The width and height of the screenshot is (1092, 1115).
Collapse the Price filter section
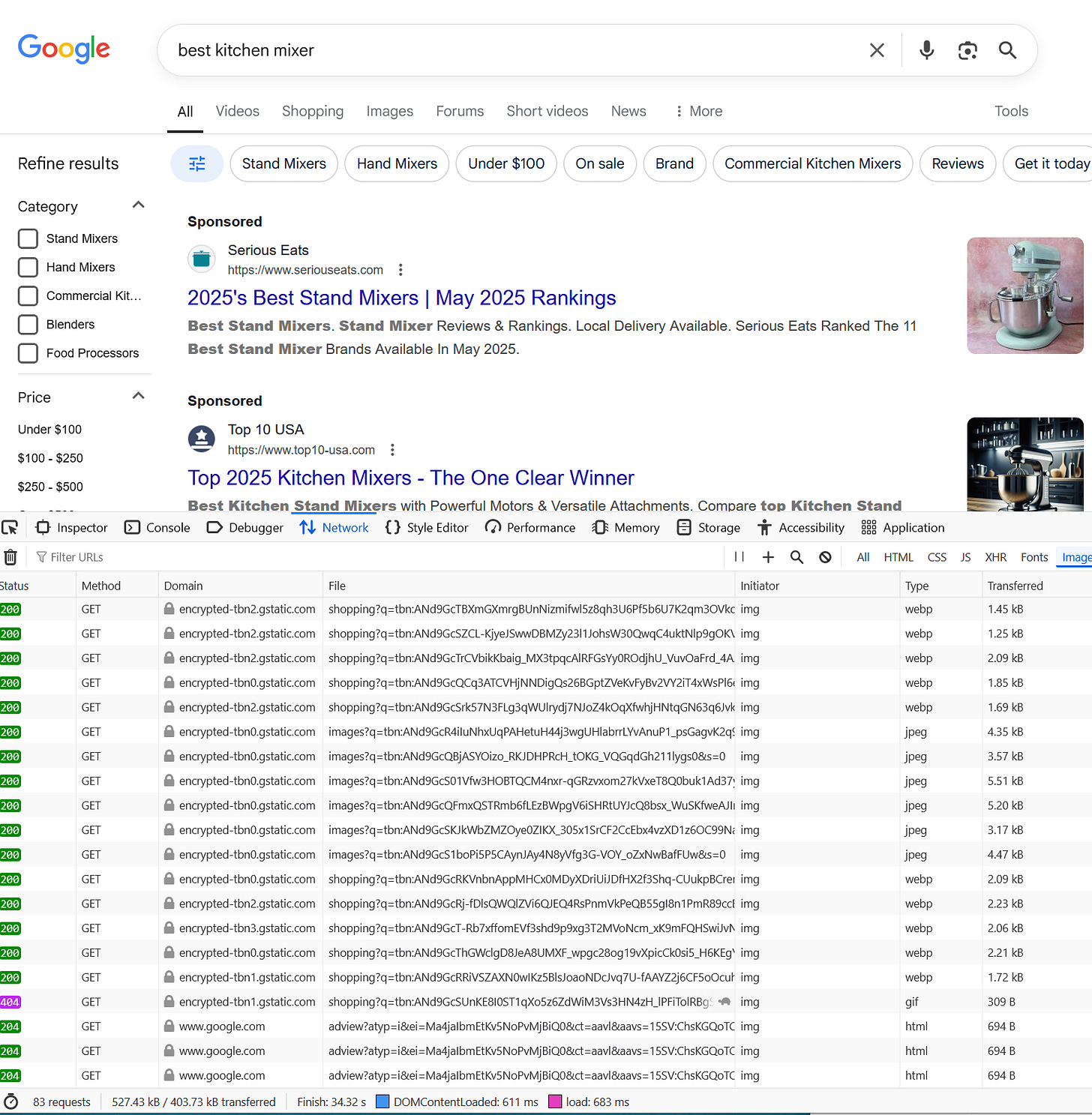[x=138, y=396]
